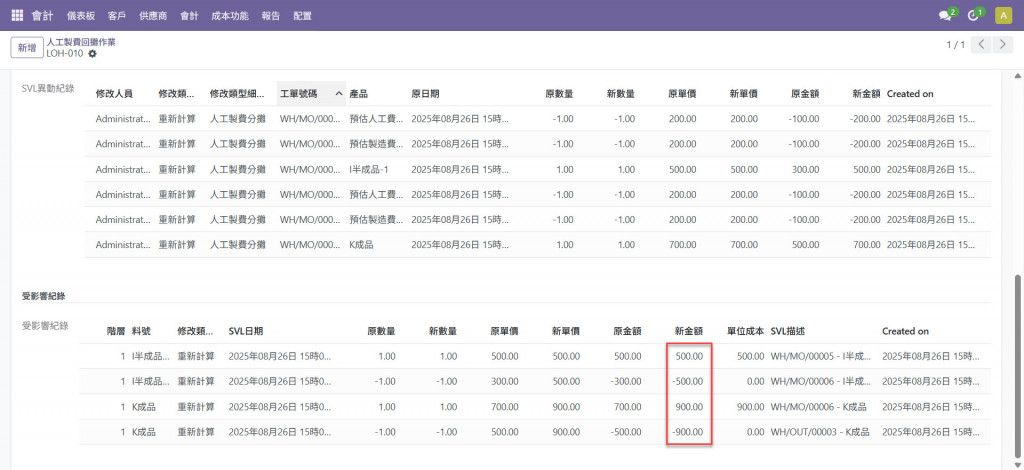
Task: Sort by 修改人員 column header
Action: pyautogui.click(x=114, y=93)
